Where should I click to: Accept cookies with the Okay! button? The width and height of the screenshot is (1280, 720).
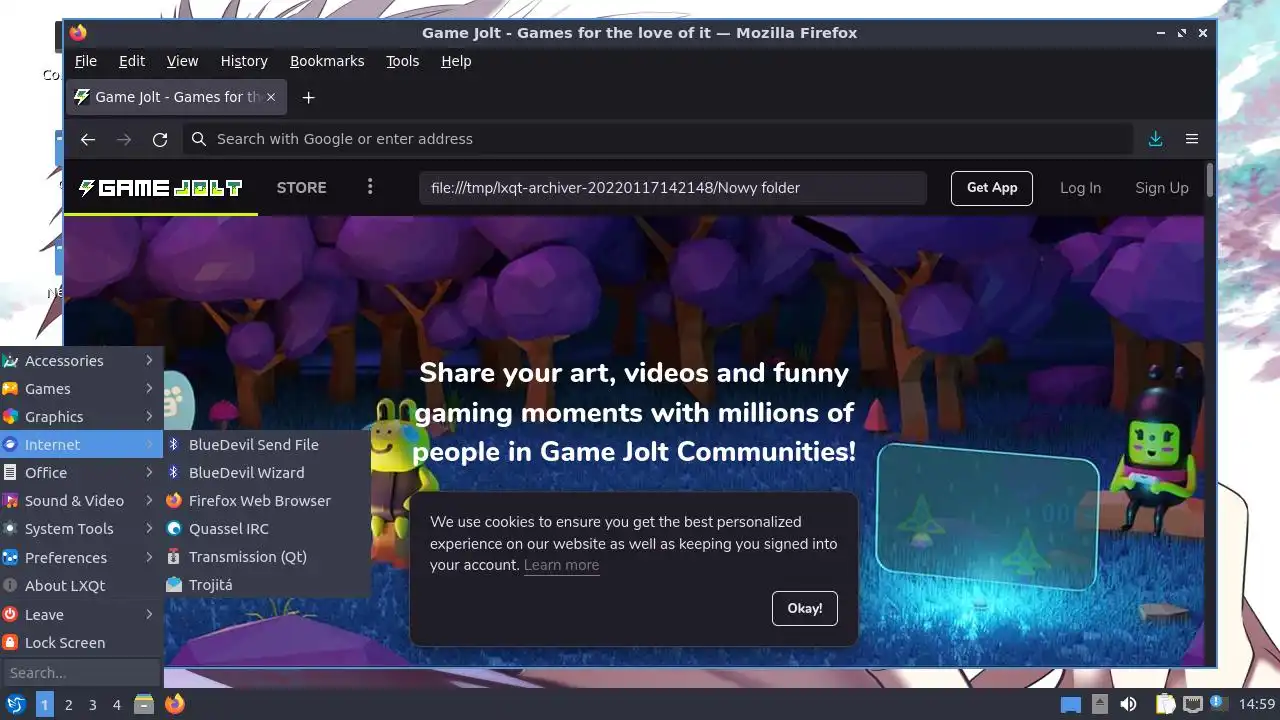pyautogui.click(x=805, y=608)
